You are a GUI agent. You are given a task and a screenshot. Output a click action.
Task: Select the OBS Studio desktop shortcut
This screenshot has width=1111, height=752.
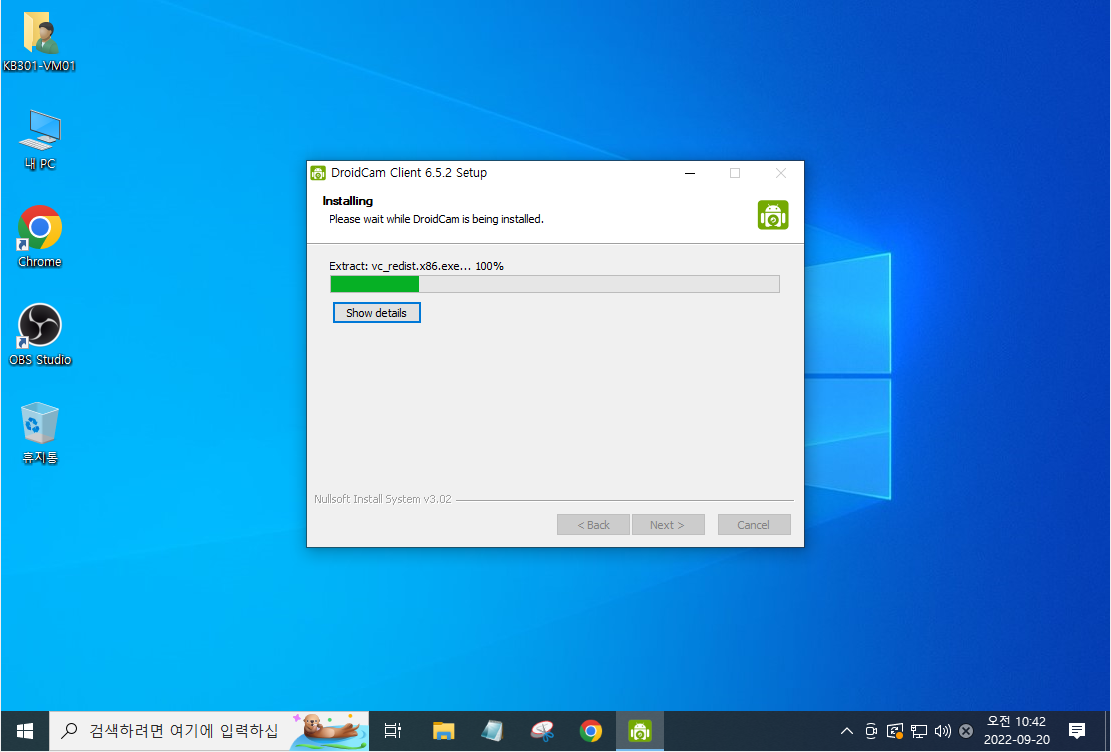click(x=40, y=335)
